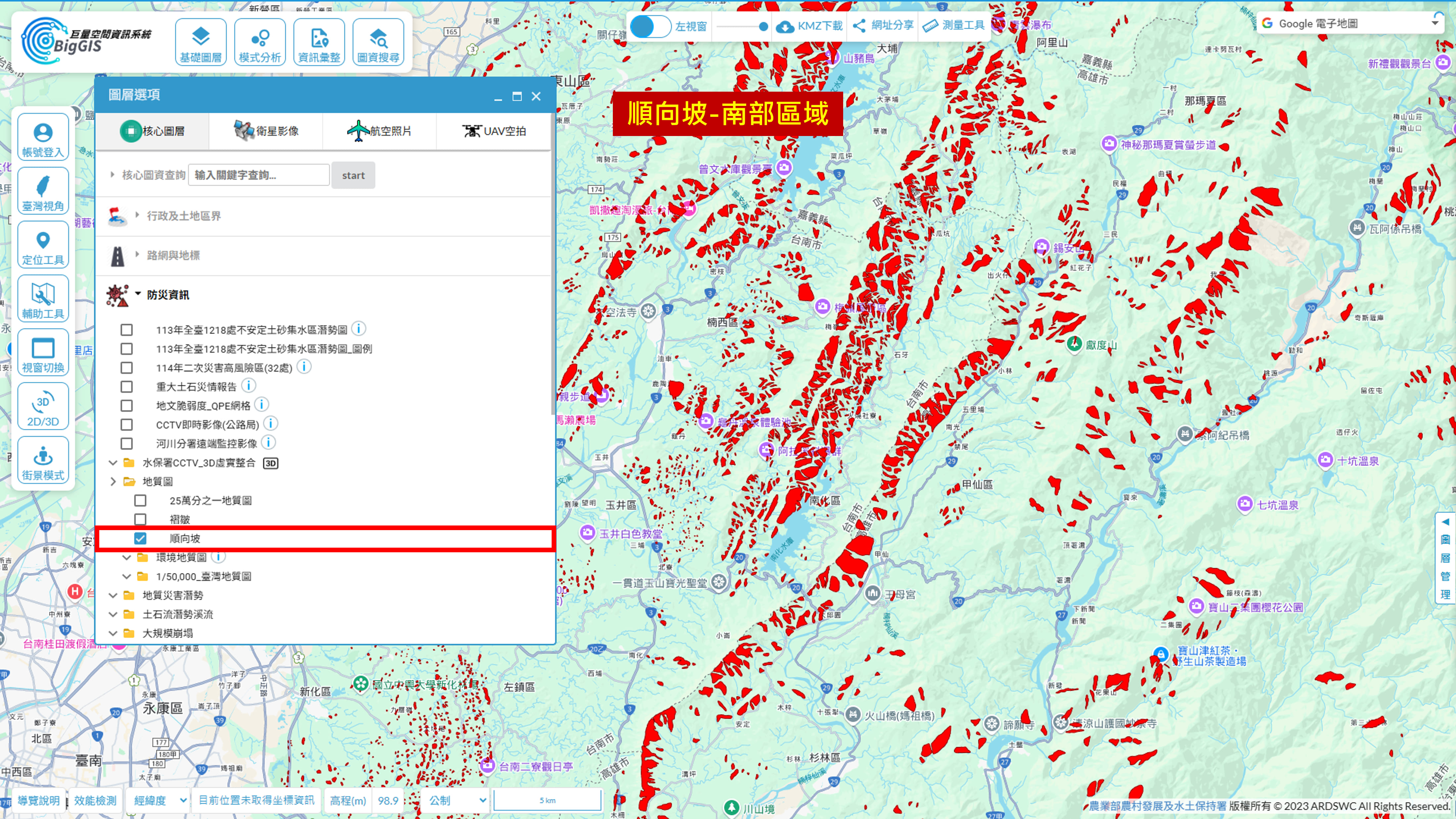
Task: Open the 輔助工具 auxiliary tools
Action: (x=43, y=298)
